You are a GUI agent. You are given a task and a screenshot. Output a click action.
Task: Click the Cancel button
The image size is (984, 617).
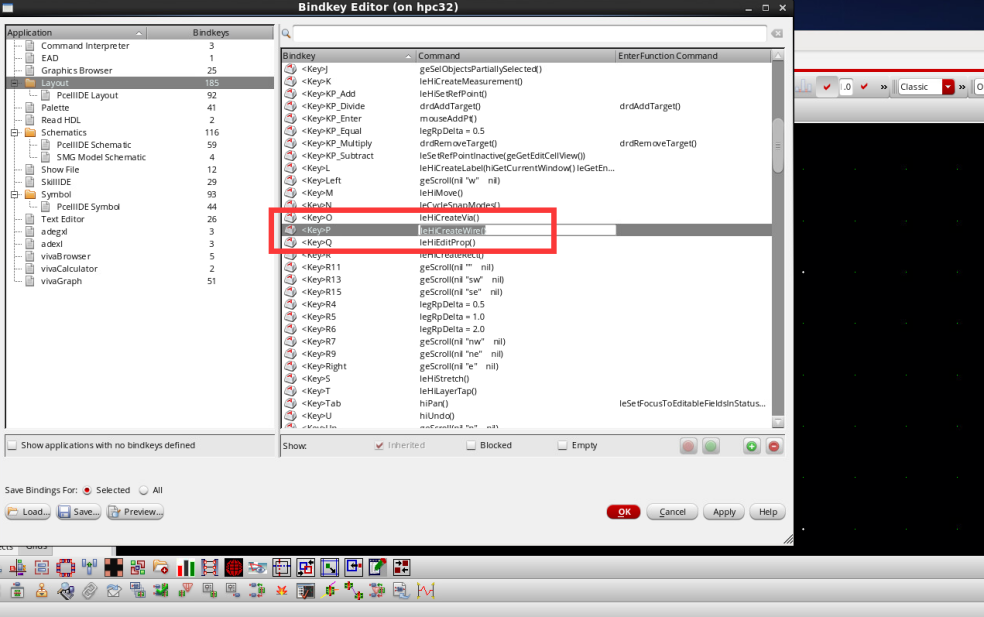672,512
